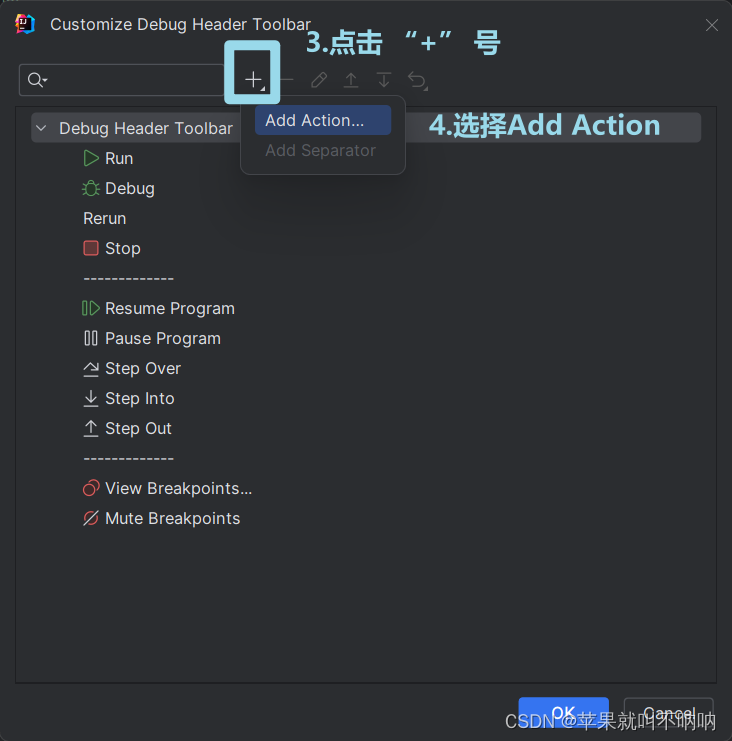Screen dimensions: 732x741
Task: Click the Move Down arrow icon
Action: 384,79
